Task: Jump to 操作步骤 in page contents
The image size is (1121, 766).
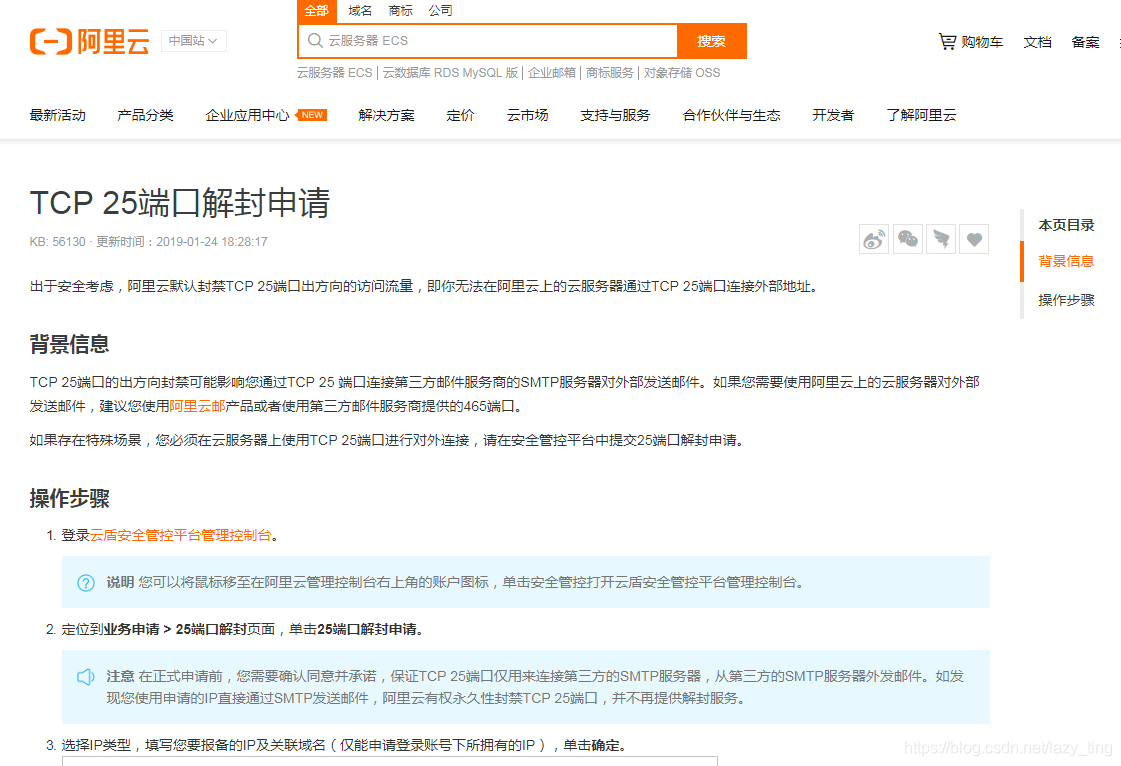Action: [x=1066, y=300]
